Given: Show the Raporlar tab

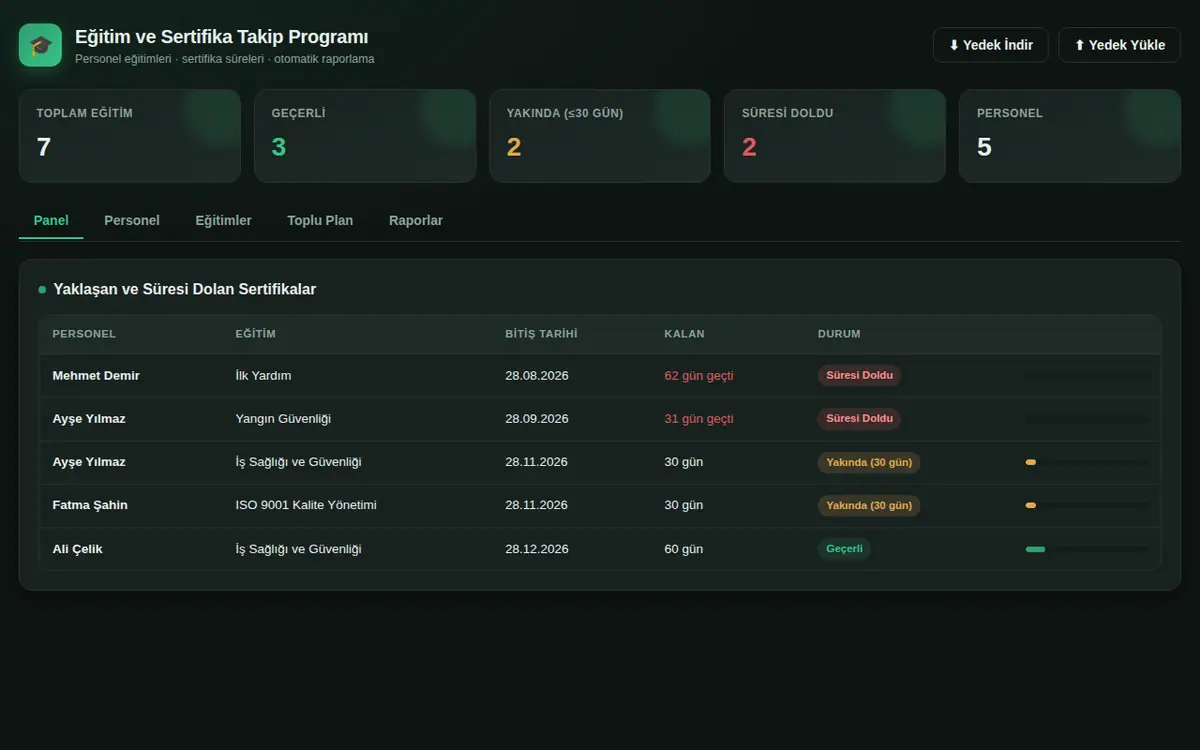Looking at the screenshot, I should click(416, 220).
